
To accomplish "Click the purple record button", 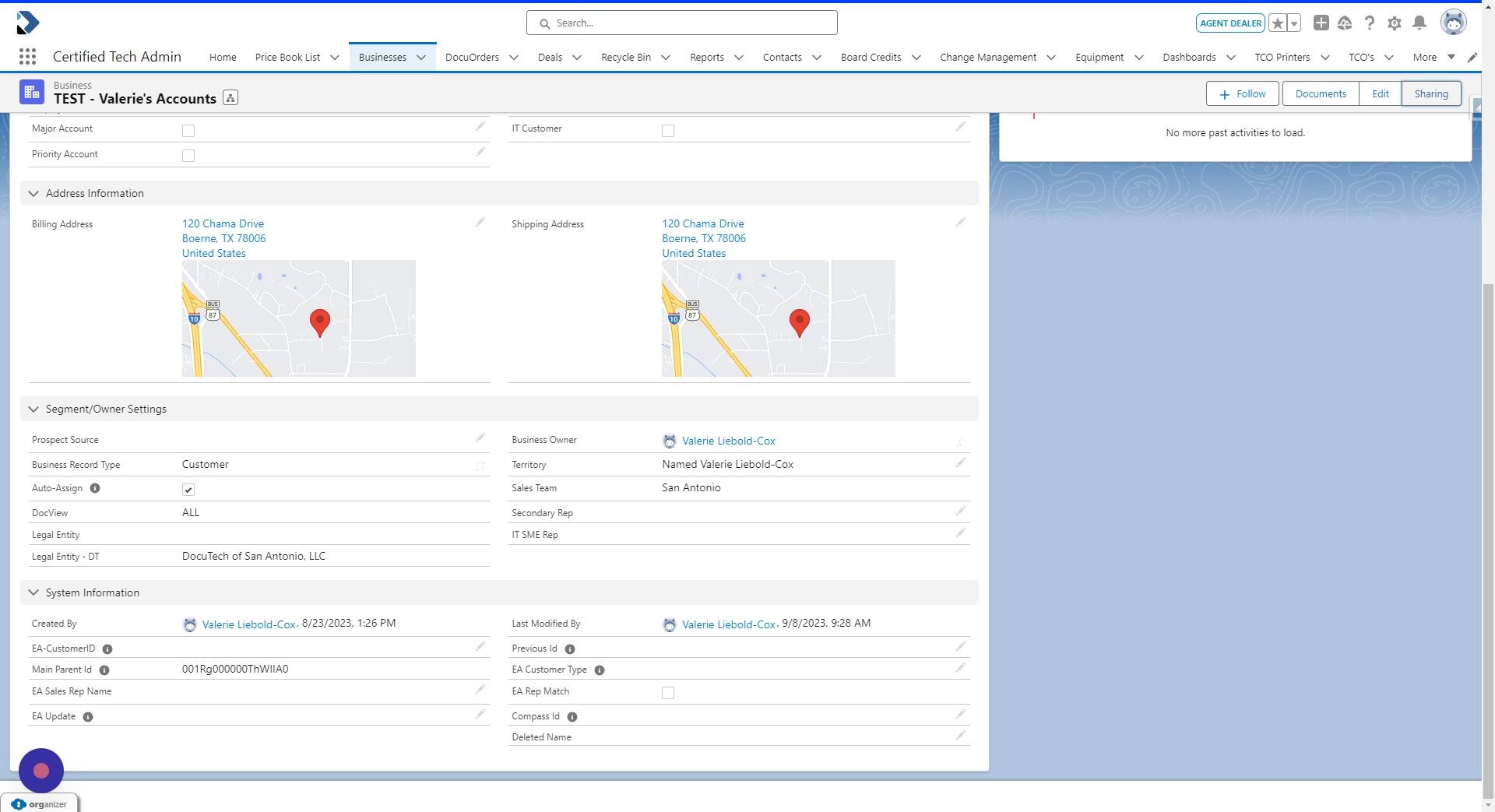I will coord(41,771).
